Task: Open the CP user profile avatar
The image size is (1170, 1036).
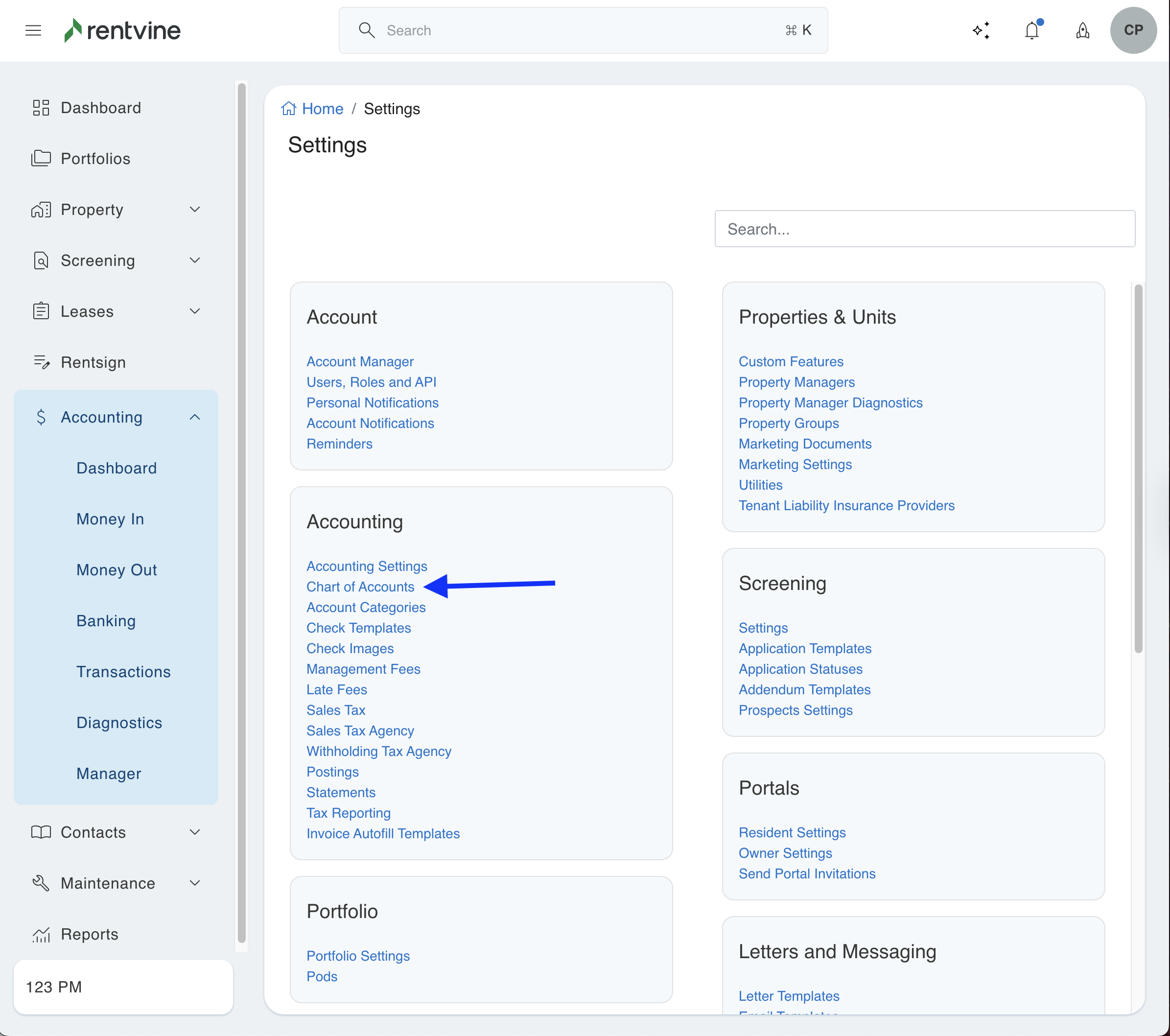Action: click(x=1133, y=30)
